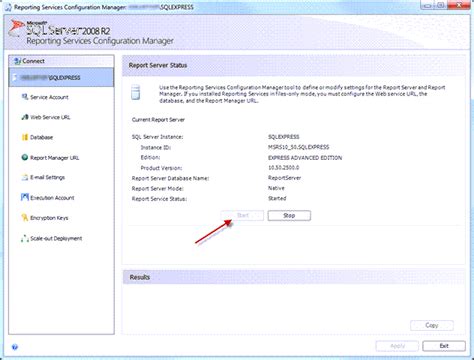Click the Copy button in Results
474x360 pixels.
[432, 325]
